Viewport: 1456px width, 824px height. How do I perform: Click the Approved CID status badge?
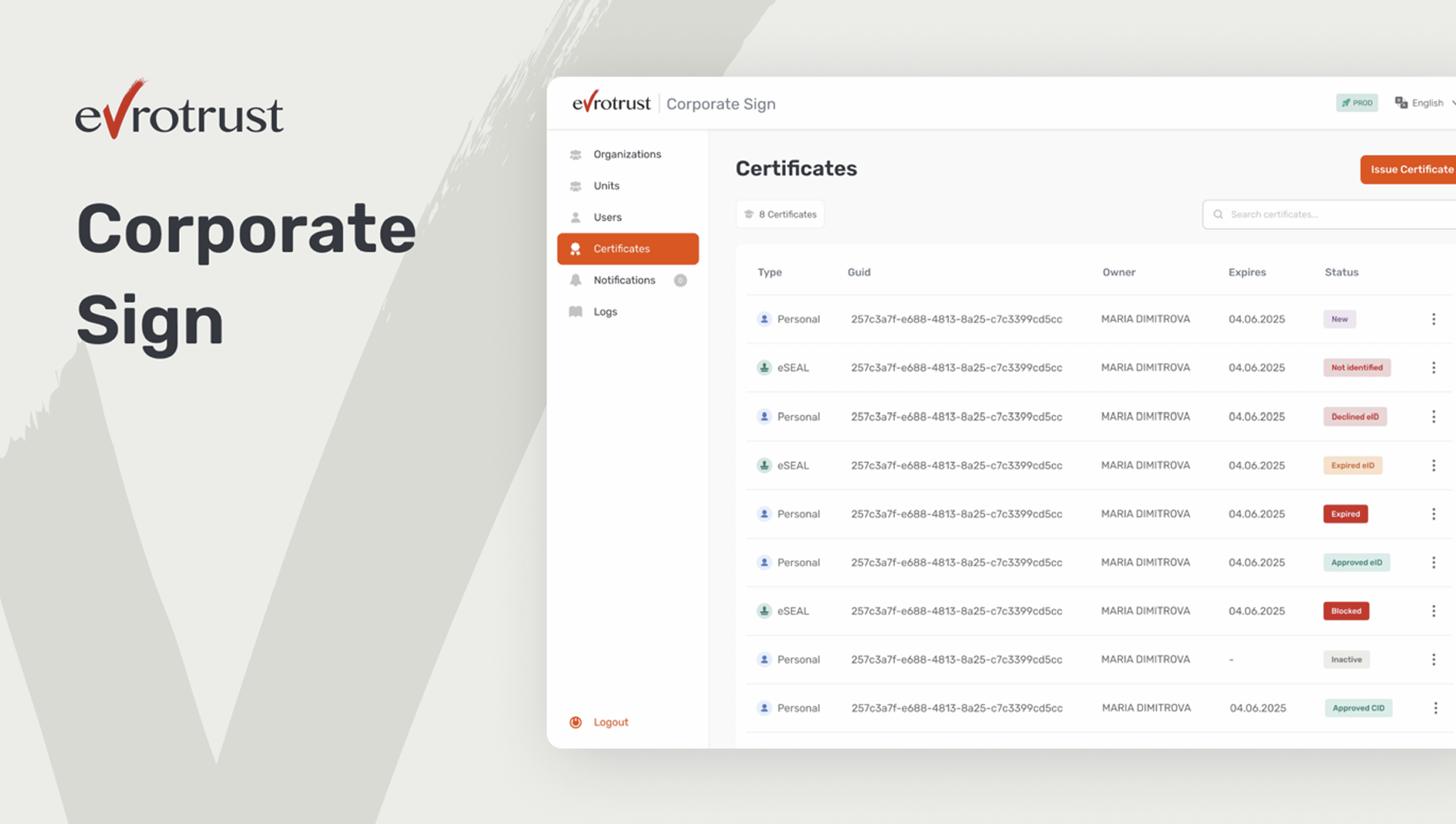[1358, 708]
